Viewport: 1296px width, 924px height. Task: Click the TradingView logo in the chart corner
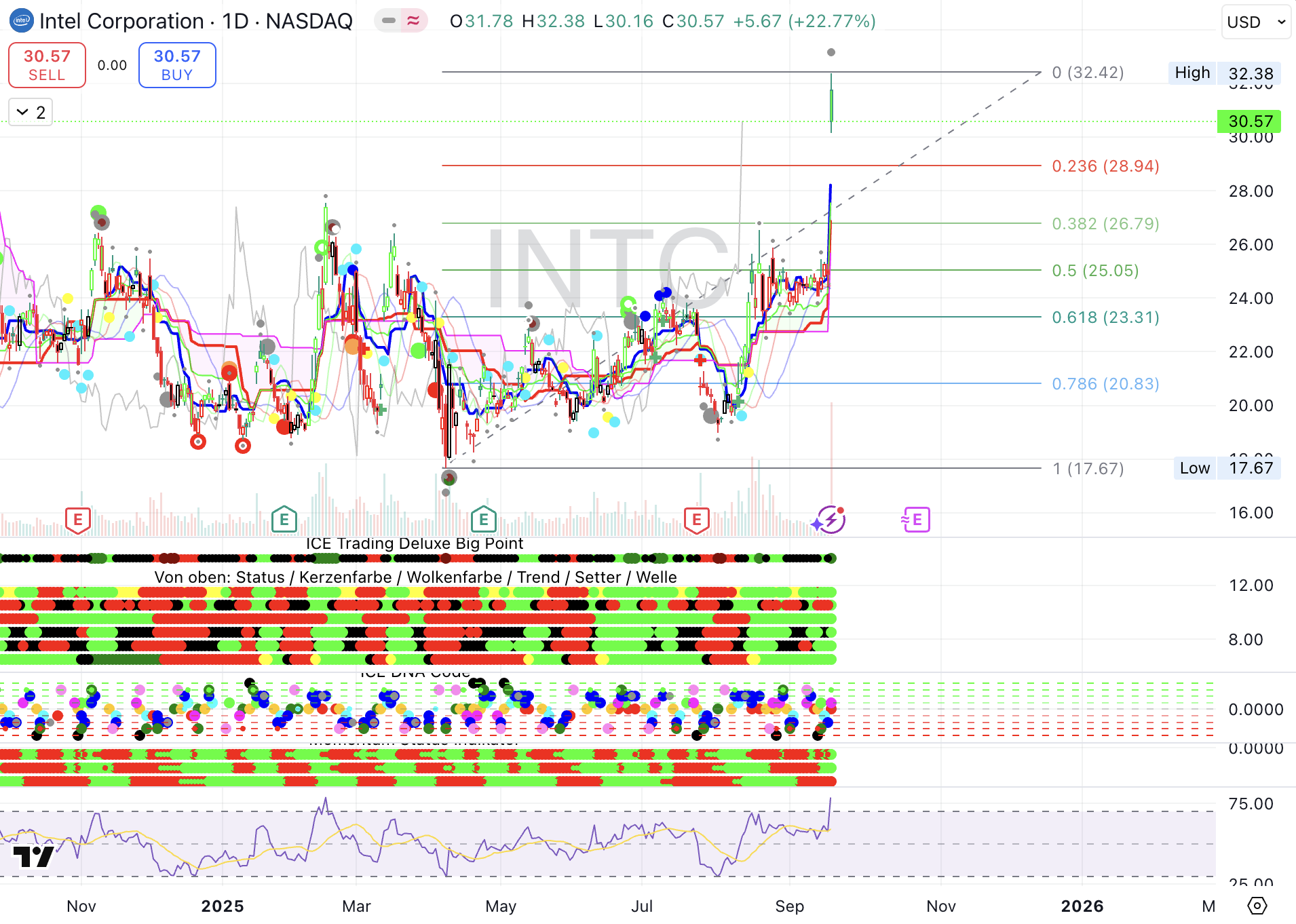[x=33, y=857]
